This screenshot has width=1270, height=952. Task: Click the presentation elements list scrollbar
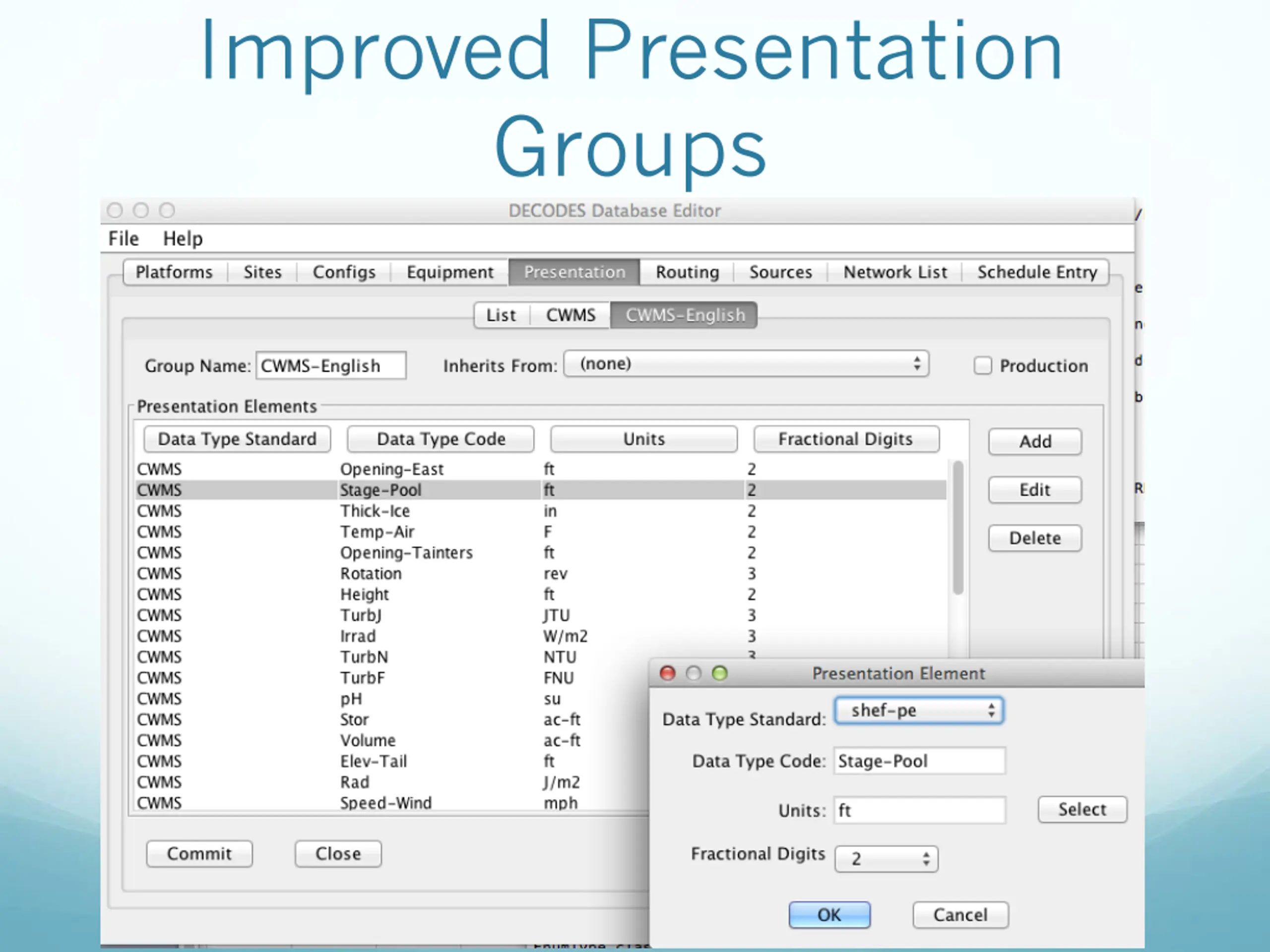[x=957, y=528]
